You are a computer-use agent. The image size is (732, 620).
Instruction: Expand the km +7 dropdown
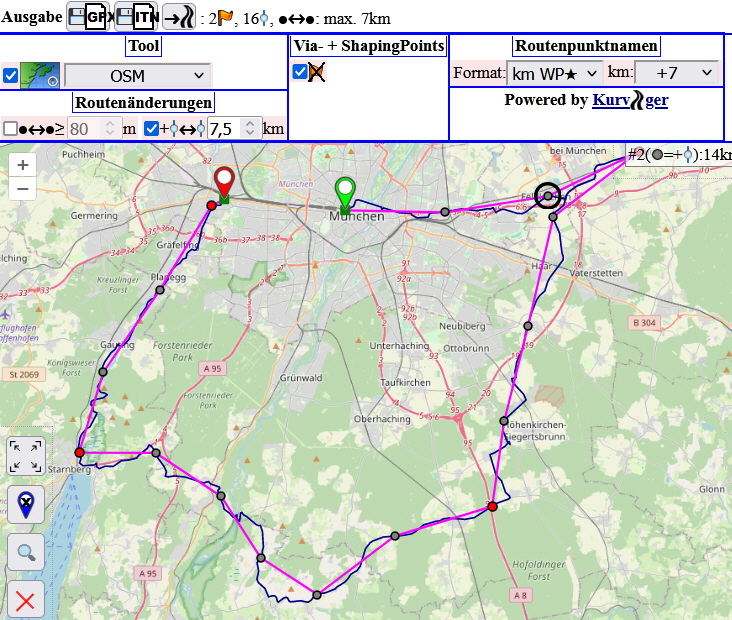[677, 73]
